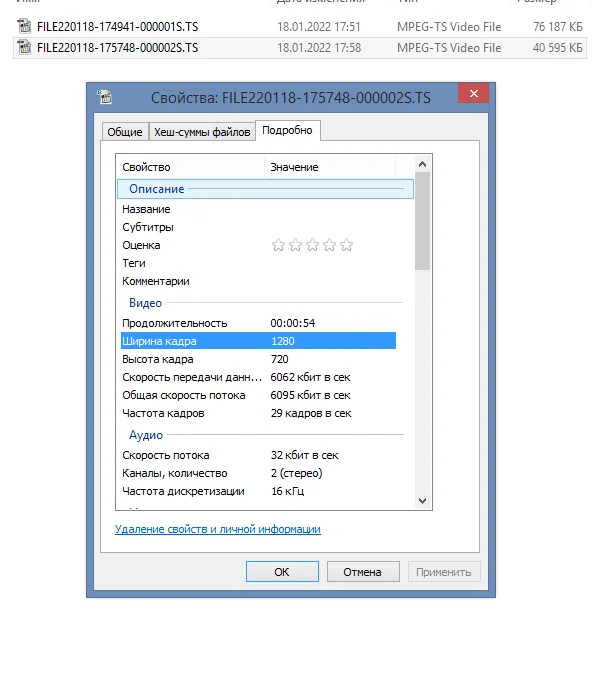Click the Отмена button
616x680 pixels.
coord(363,572)
